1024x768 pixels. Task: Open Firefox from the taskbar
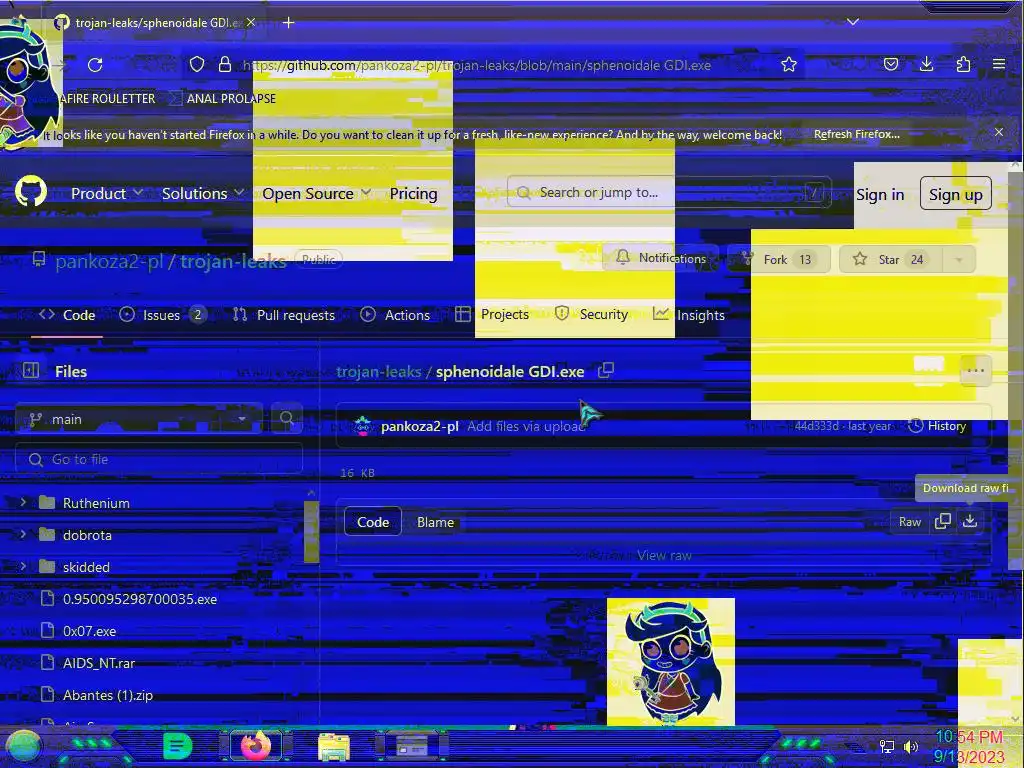point(256,745)
